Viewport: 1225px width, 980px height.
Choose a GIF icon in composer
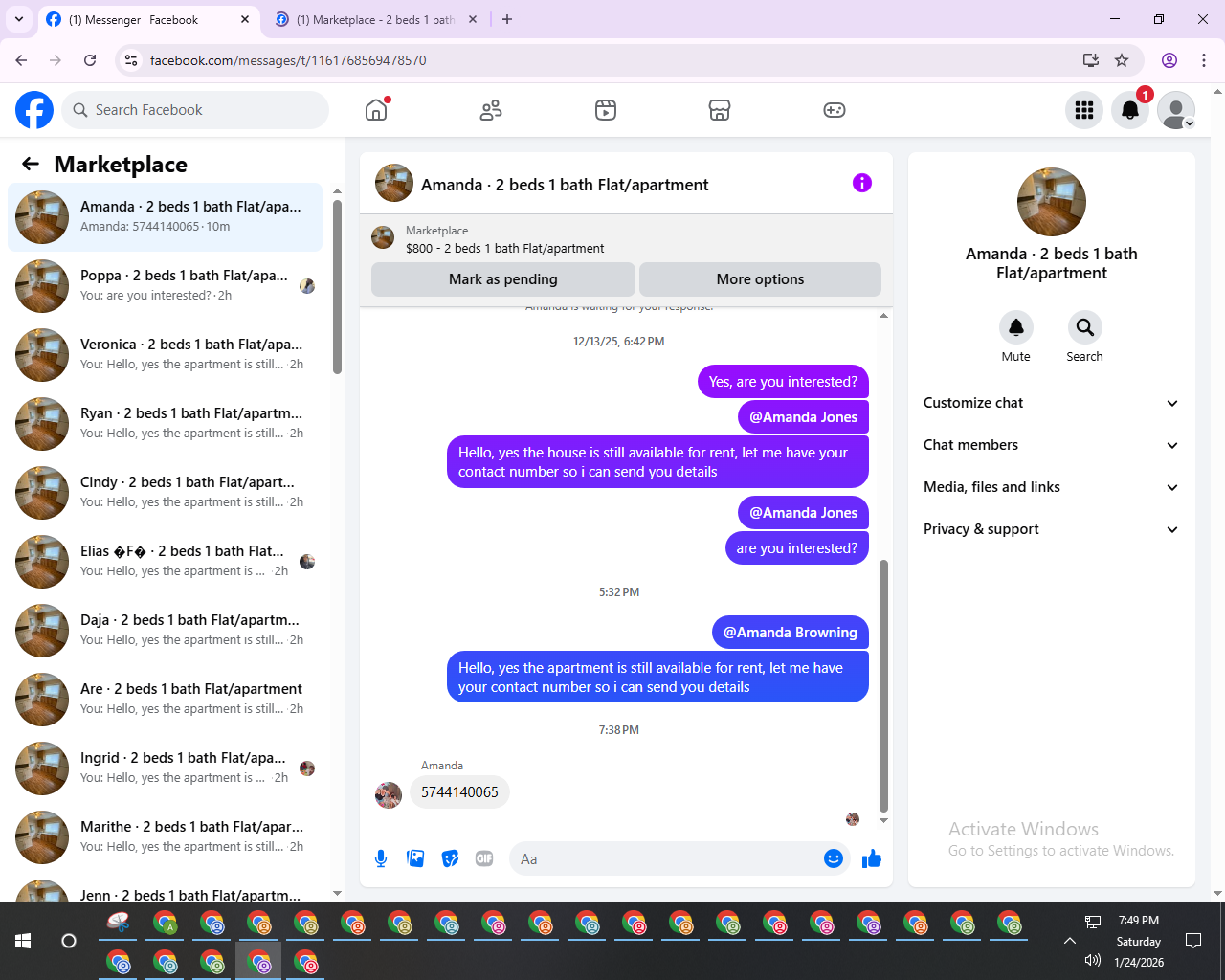[484, 858]
